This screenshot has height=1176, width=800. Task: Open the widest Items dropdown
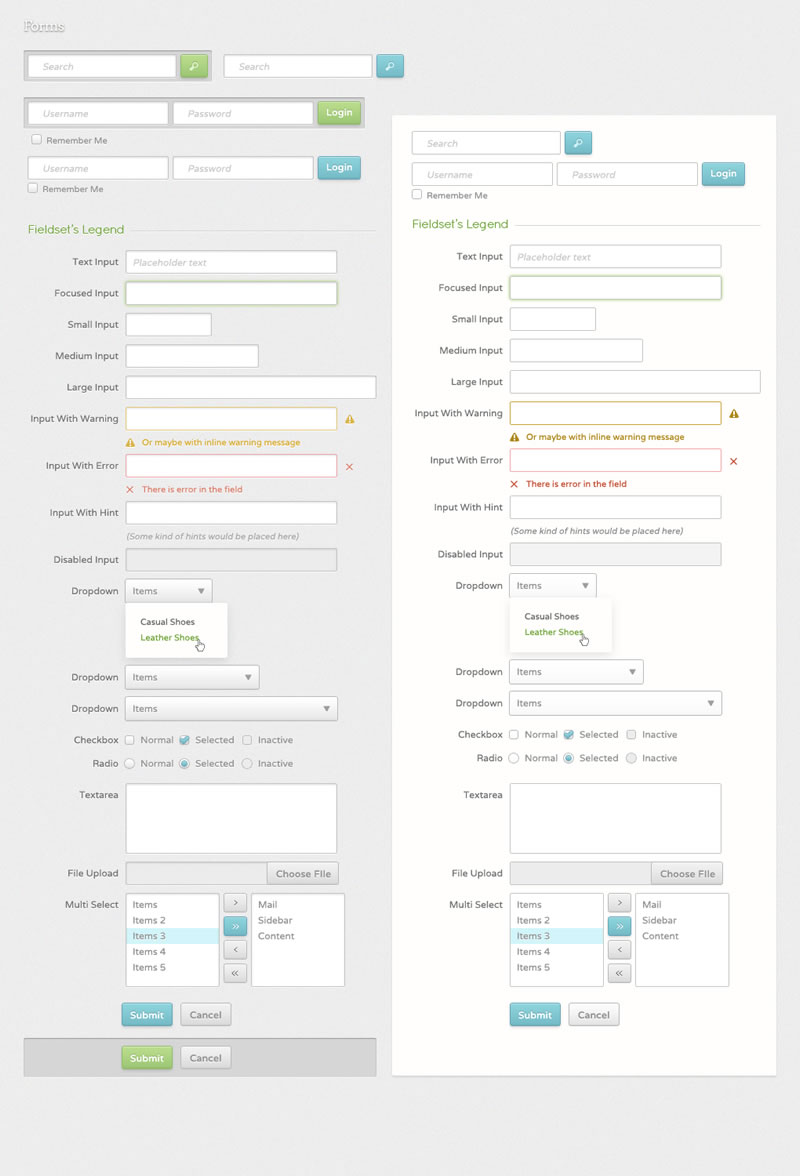coord(231,708)
